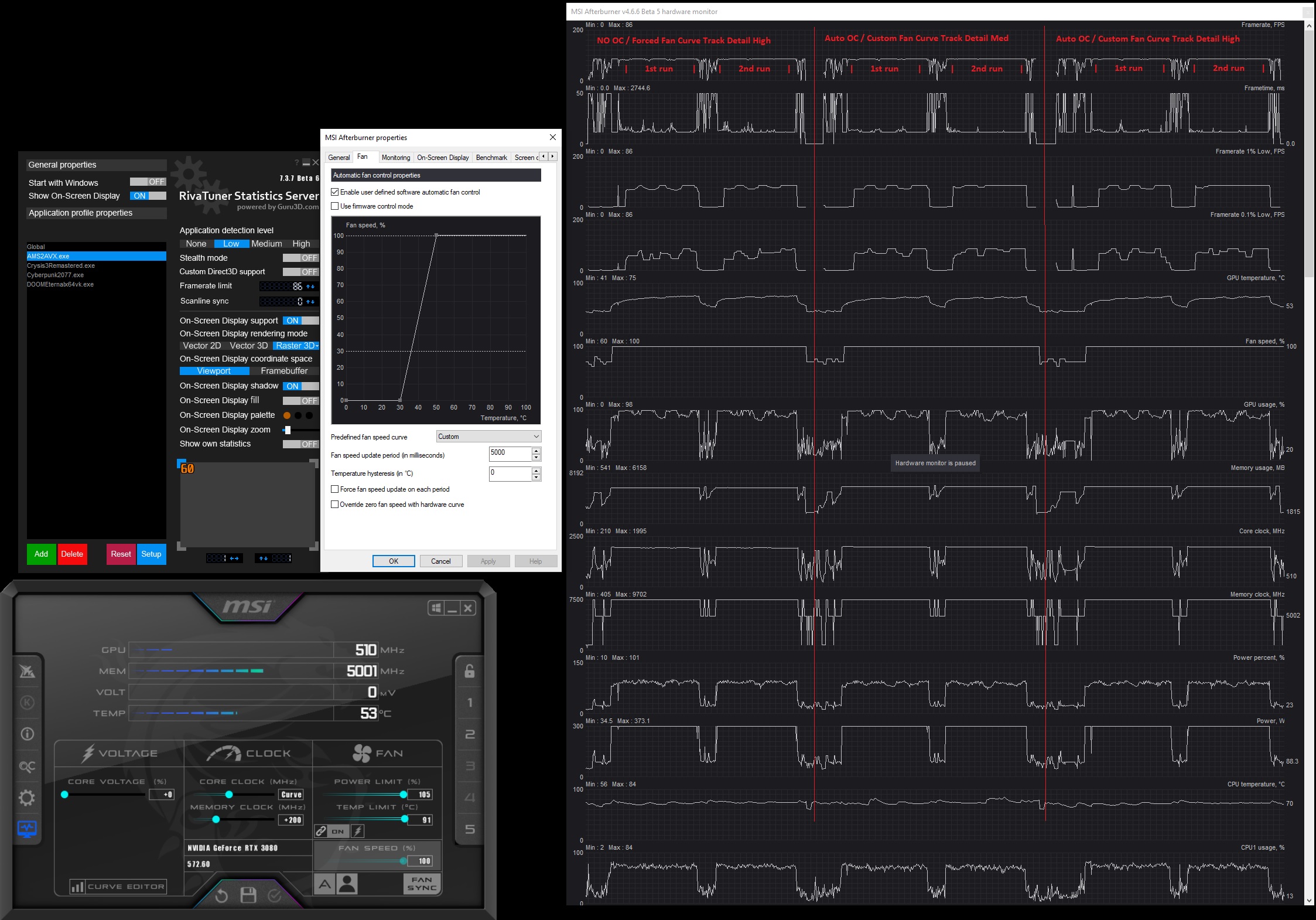Increase fan speed update period spinner
The width and height of the screenshot is (1316, 920).
coord(536,451)
